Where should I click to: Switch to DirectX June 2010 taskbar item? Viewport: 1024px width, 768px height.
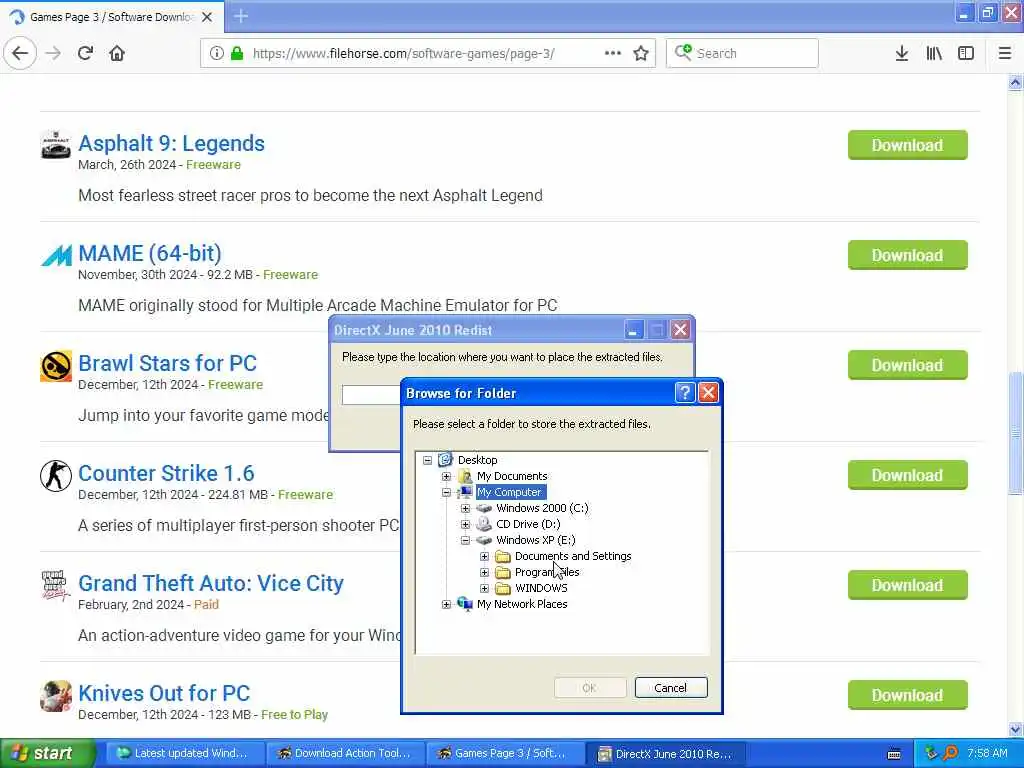coord(664,754)
